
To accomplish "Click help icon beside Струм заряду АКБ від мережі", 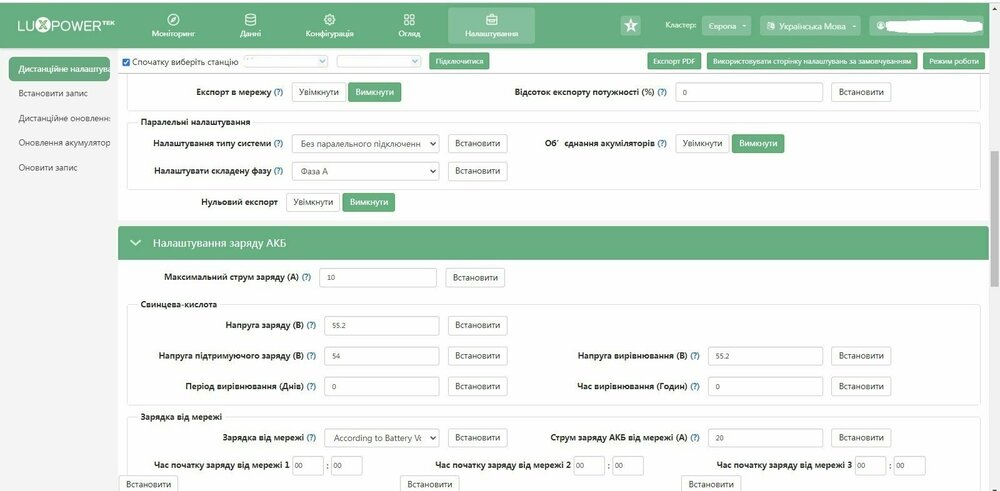I will click(x=695, y=438).
